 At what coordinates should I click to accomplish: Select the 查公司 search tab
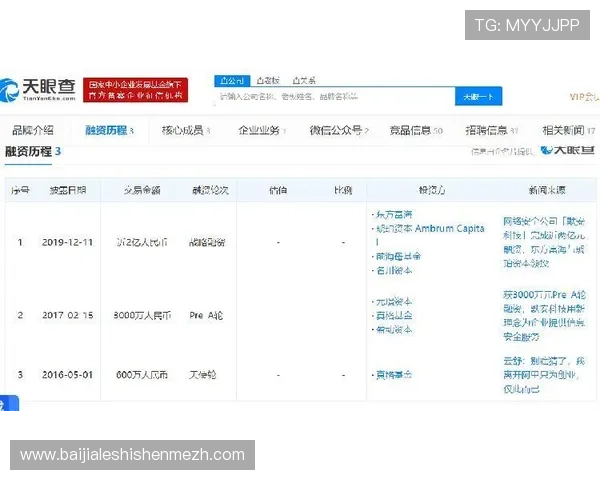point(232,80)
